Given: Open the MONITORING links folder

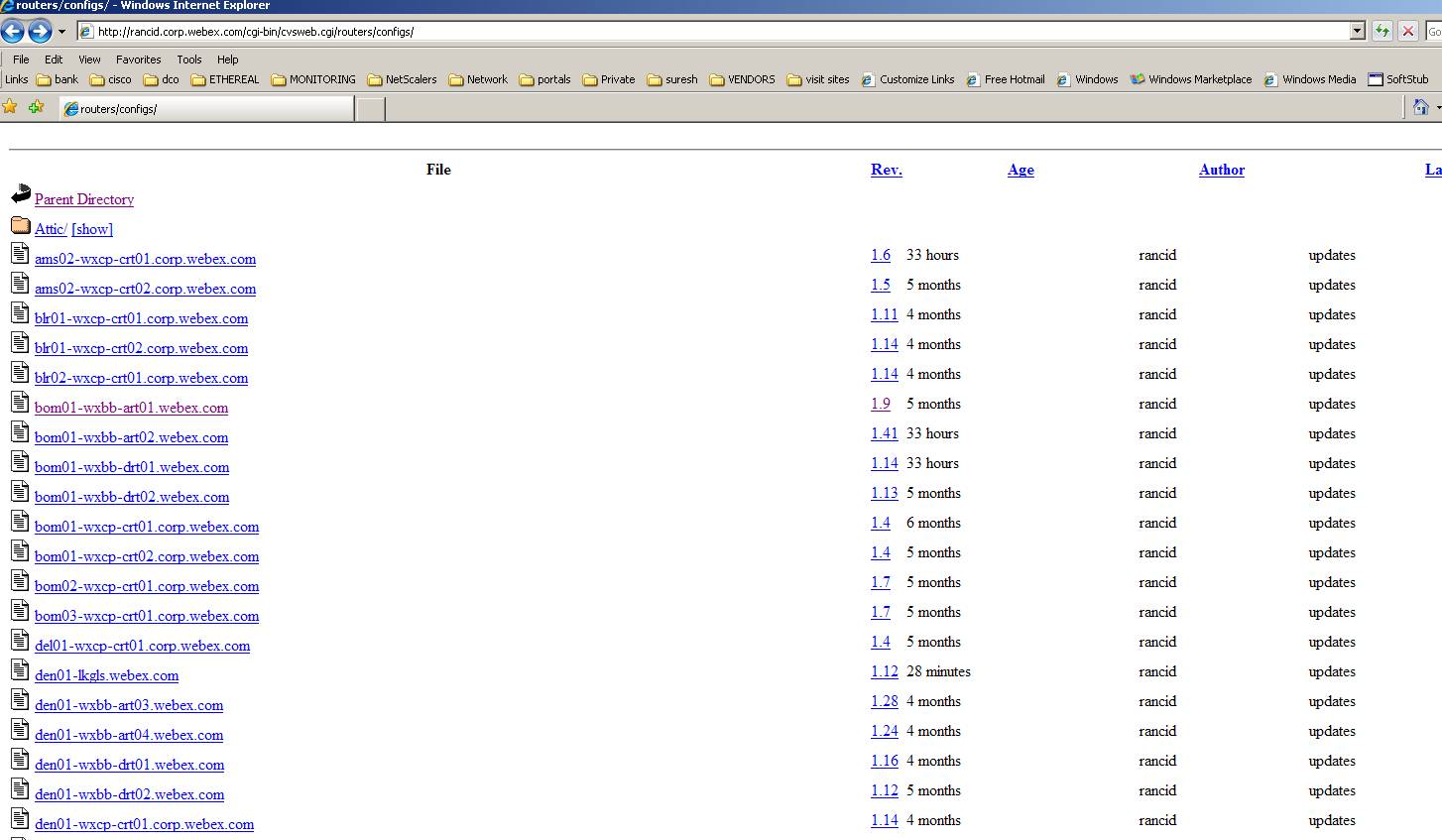Looking at the screenshot, I should (313, 79).
